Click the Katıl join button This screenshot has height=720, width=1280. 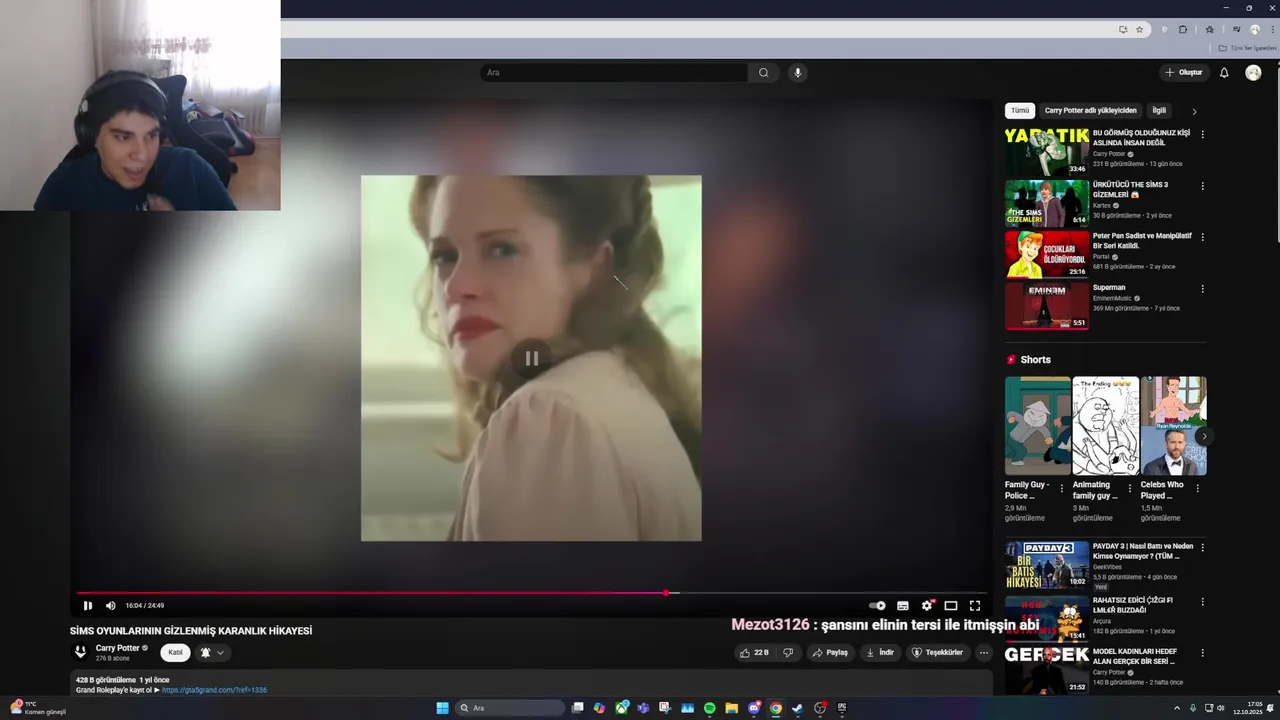click(176, 652)
